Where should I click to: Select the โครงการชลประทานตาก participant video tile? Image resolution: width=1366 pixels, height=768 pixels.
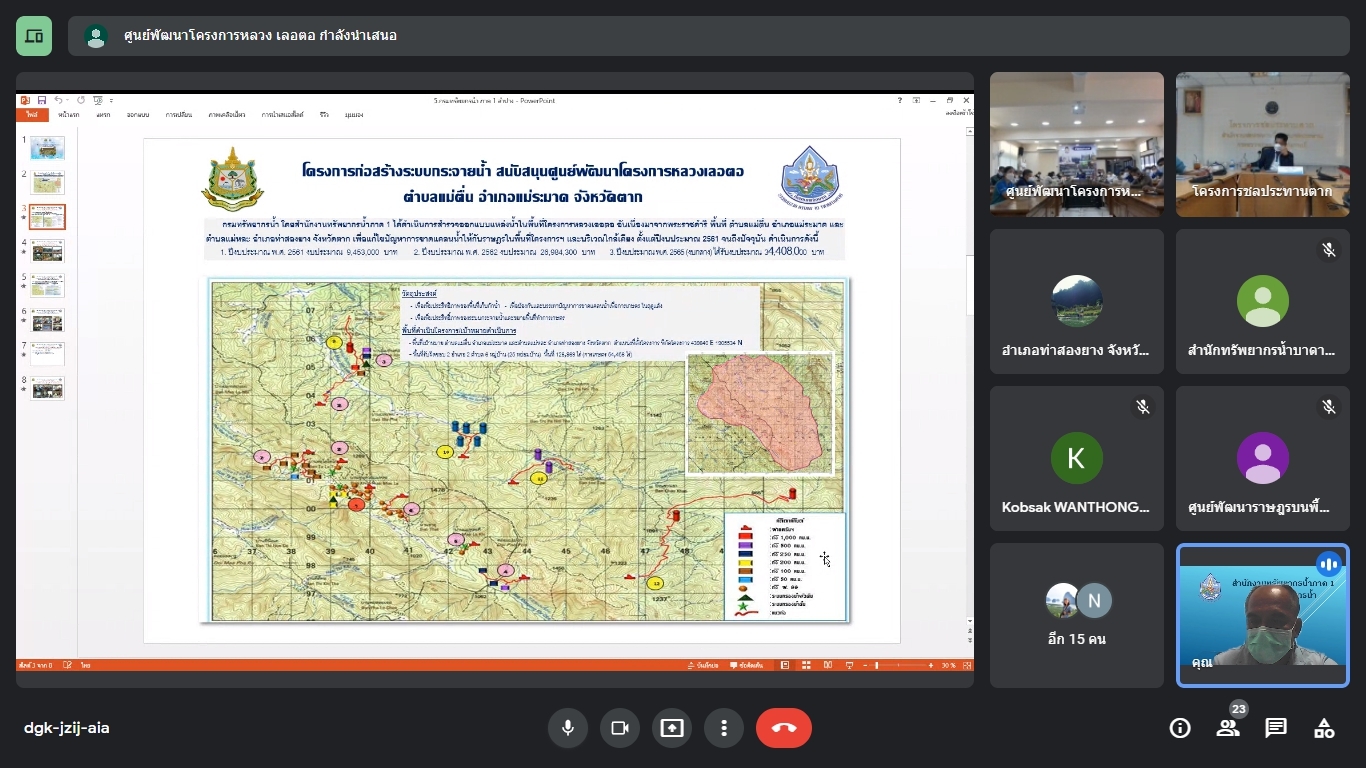(x=1263, y=144)
